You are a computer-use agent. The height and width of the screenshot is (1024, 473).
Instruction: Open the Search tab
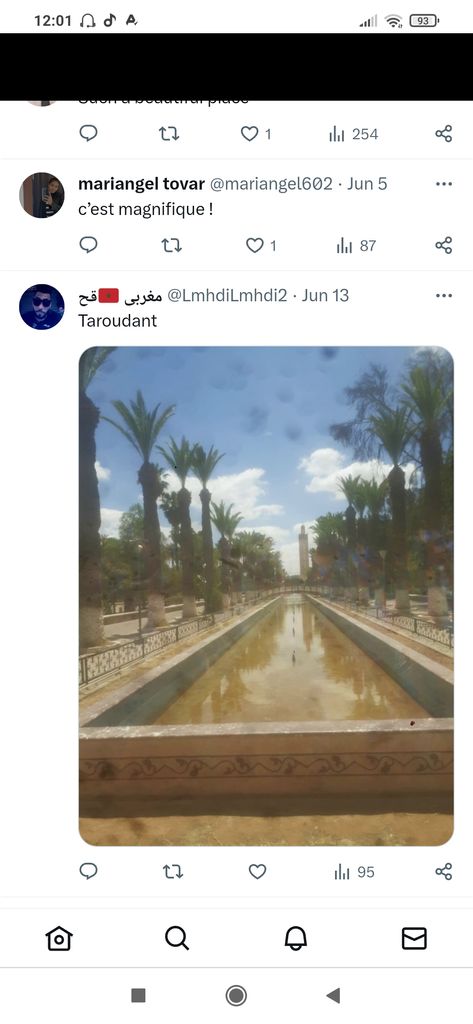pyautogui.click(x=177, y=938)
